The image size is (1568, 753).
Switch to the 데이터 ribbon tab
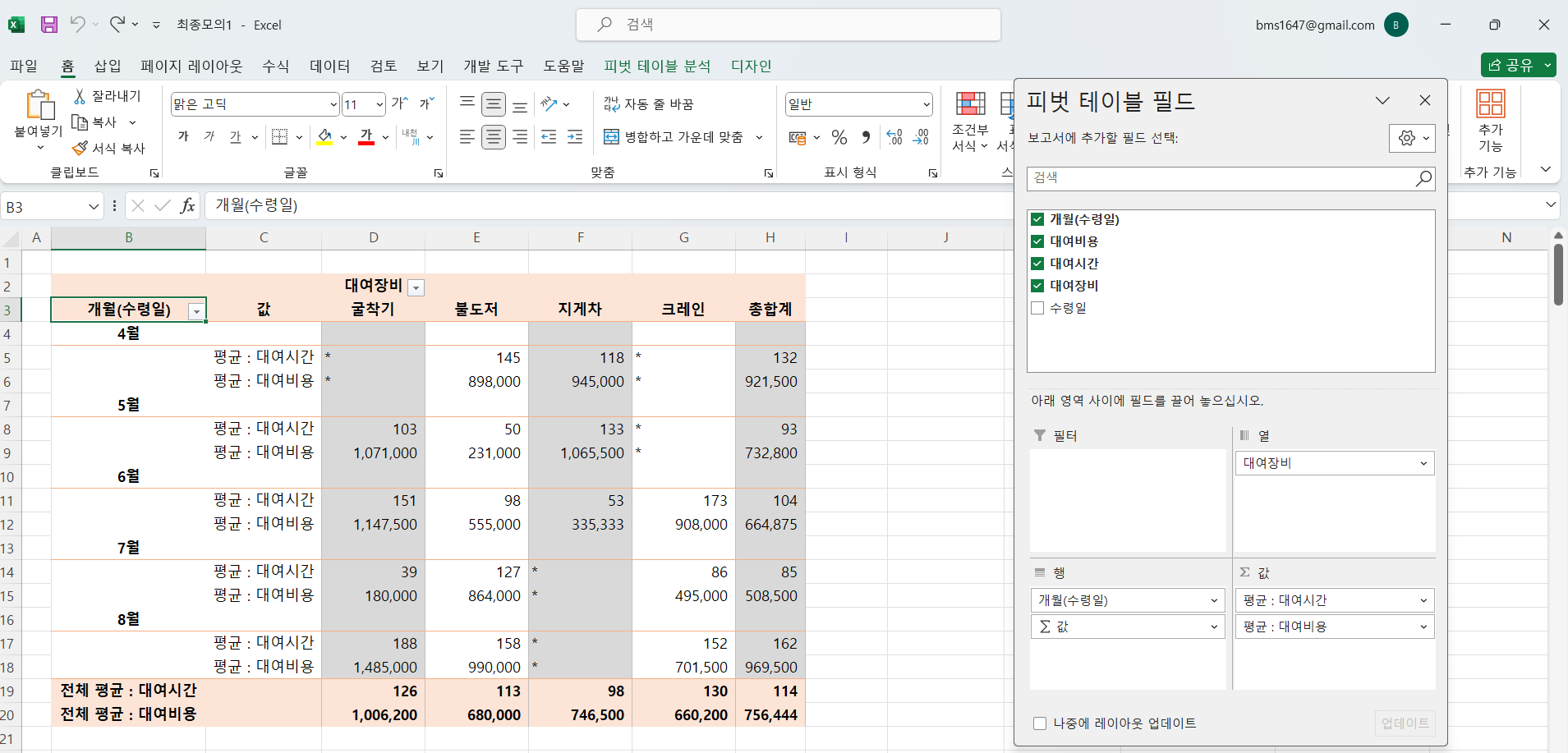tap(329, 66)
